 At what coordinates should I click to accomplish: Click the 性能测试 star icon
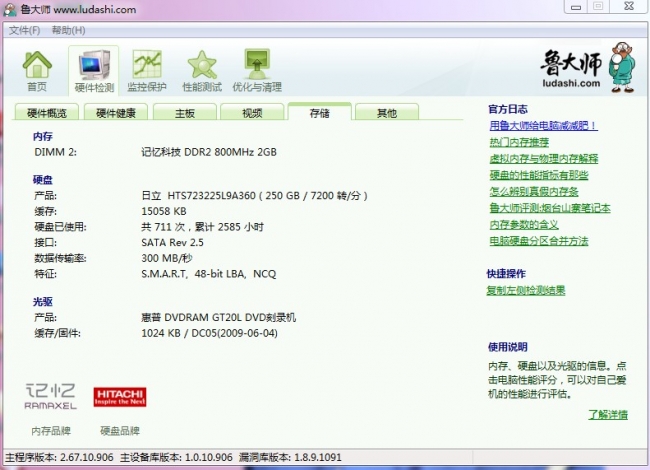201,70
